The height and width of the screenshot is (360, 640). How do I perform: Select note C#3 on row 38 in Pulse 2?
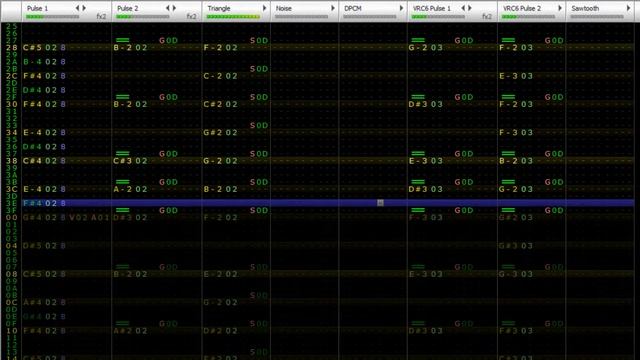point(122,161)
